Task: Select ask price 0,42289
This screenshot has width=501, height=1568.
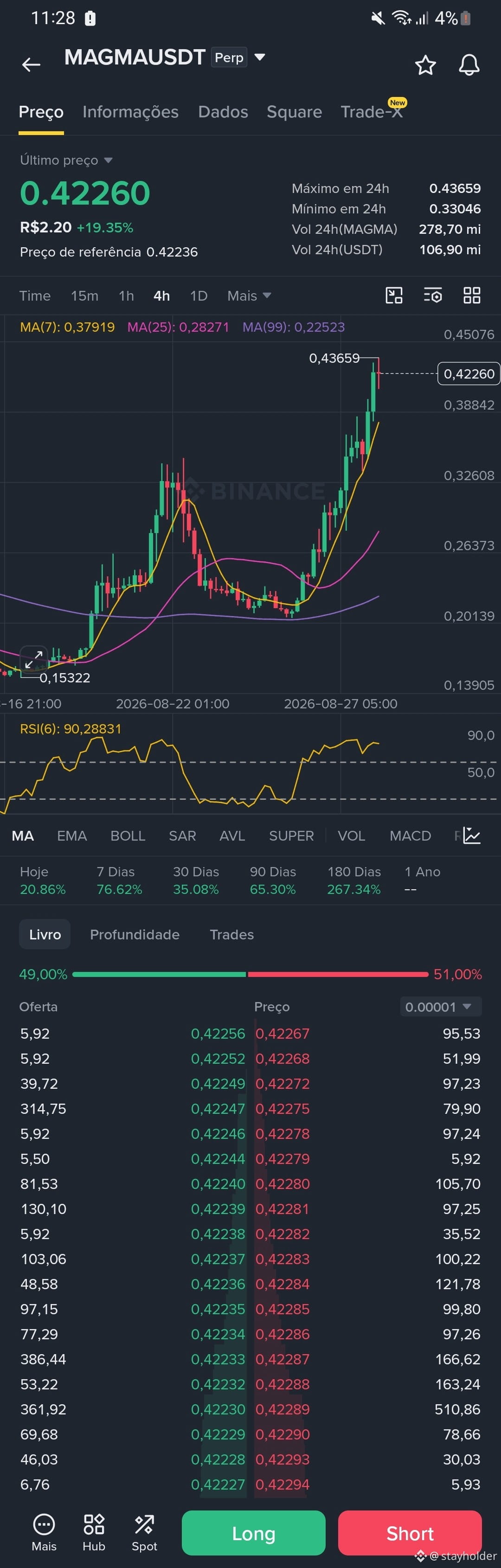Action: click(x=283, y=1409)
